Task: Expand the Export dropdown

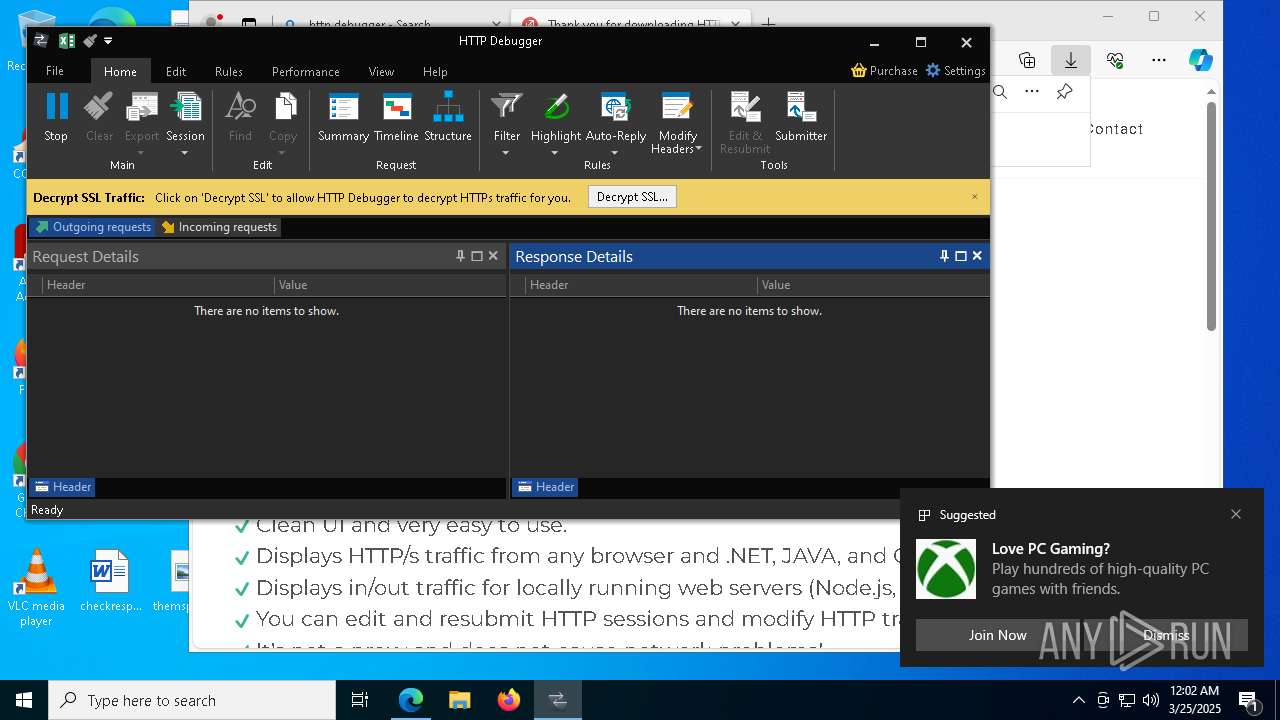Action: [x=141, y=153]
